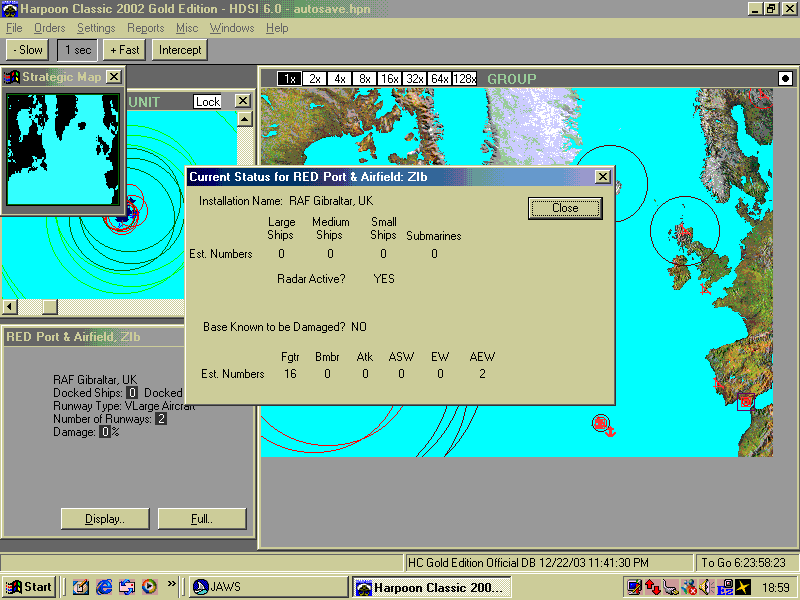800x600 pixels.
Task: Select 1x zoom on group map
Action: pos(289,79)
